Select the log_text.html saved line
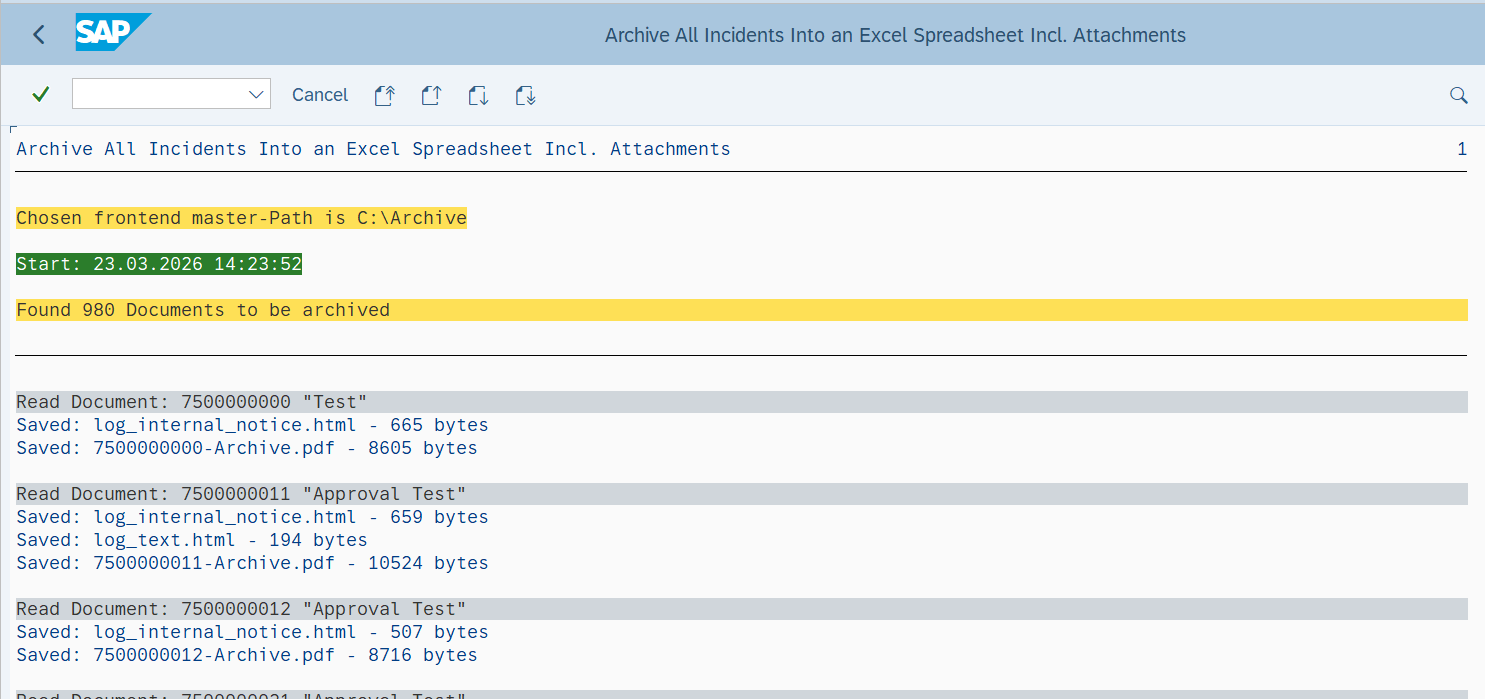Screen dimensions: 1485x699 192,540
